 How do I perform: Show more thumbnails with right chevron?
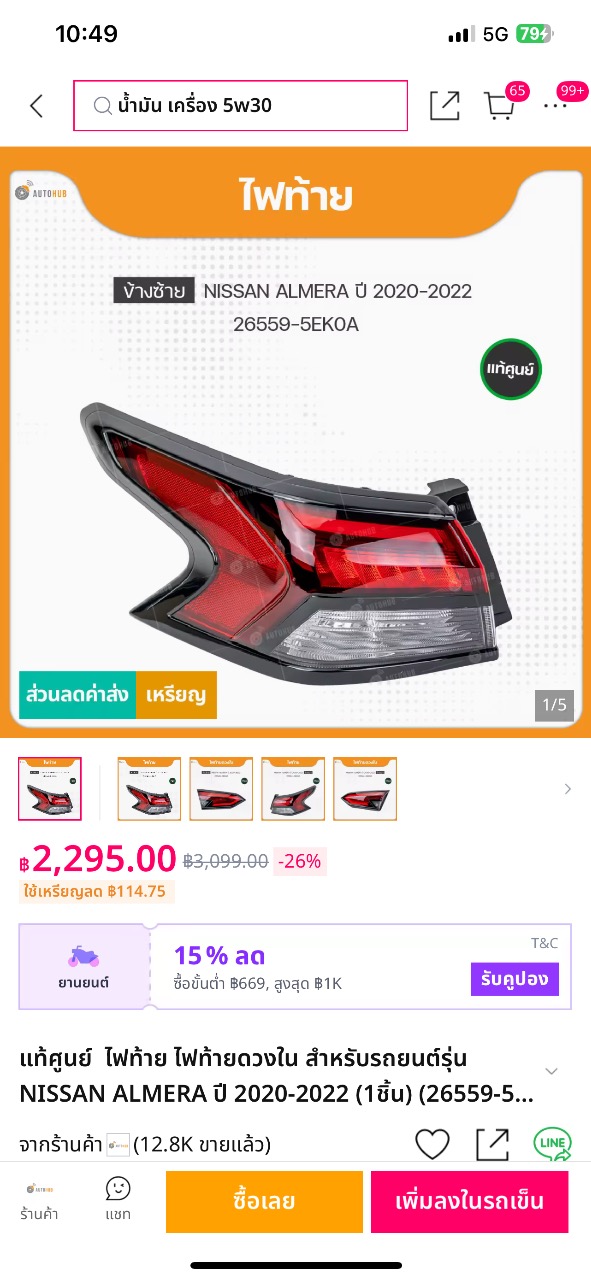pos(568,789)
